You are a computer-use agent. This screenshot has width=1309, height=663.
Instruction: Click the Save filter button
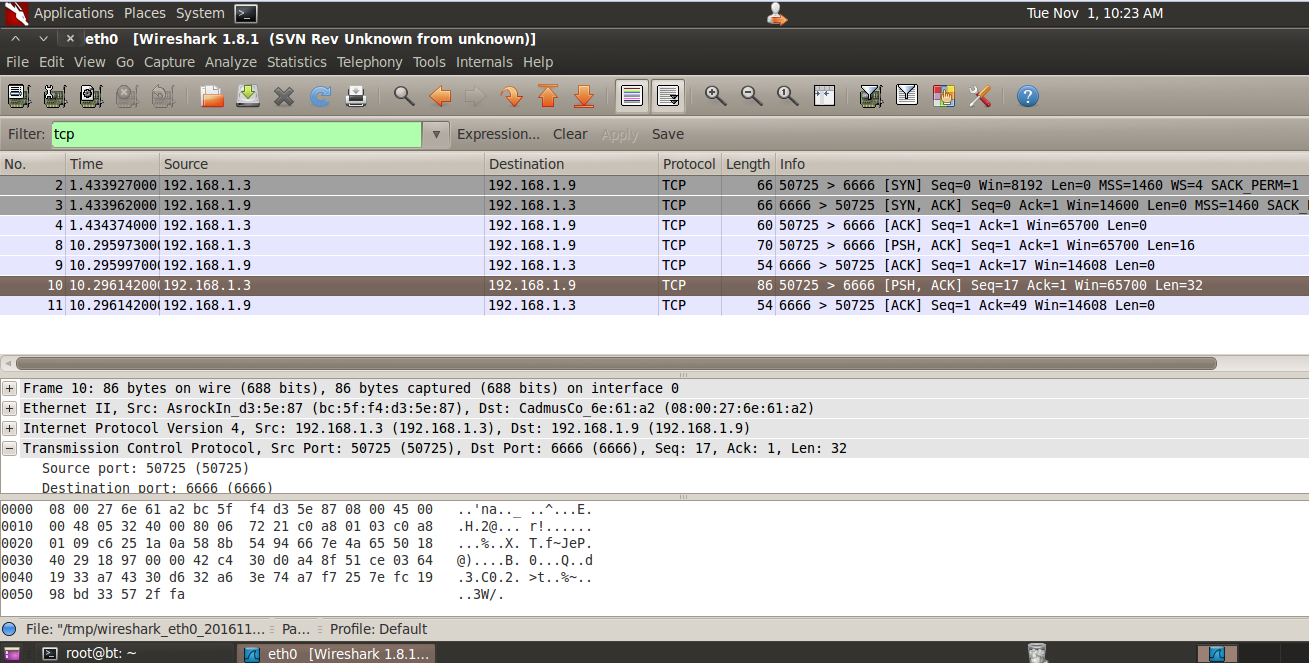668,134
